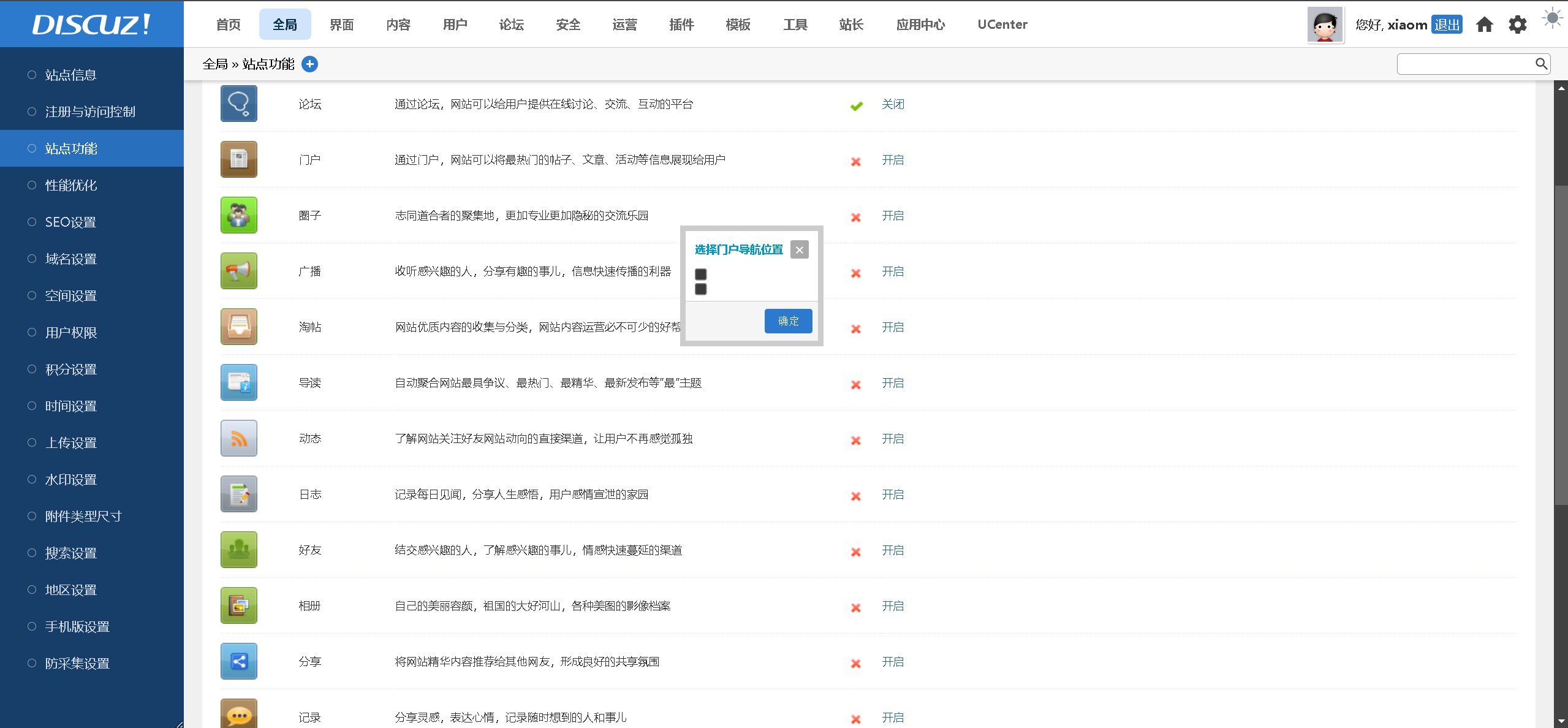Screen dimensions: 1568x728
Task: Open the settings gear icon
Action: tap(1517, 25)
